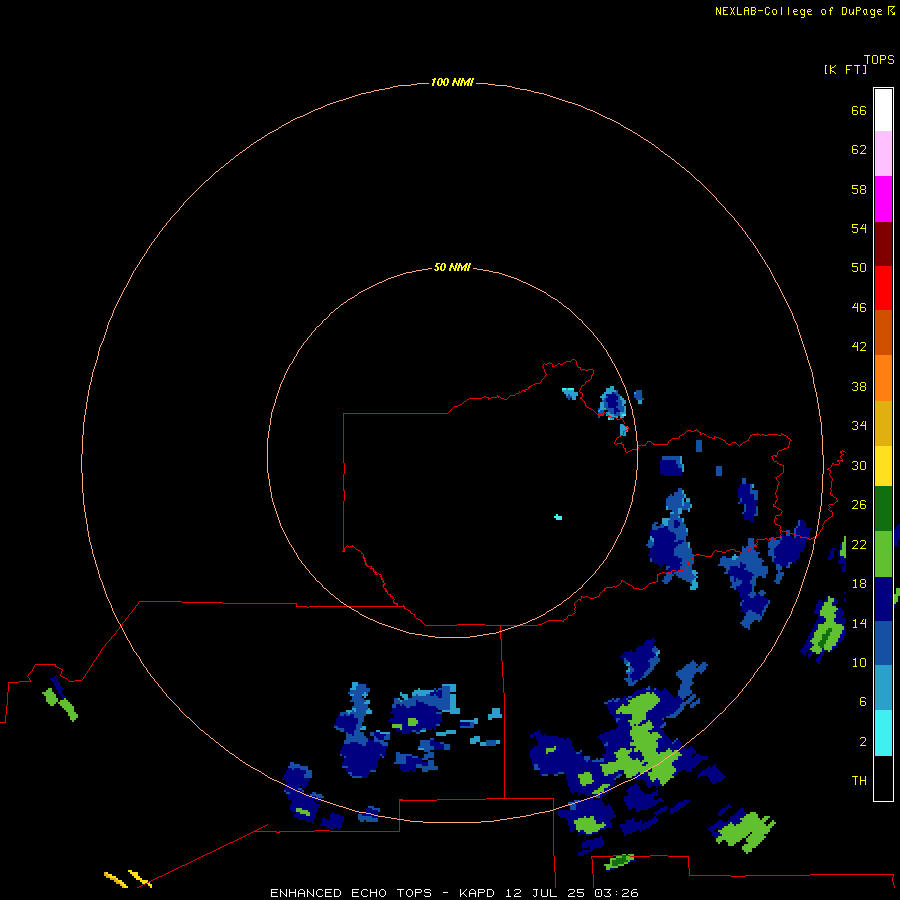
Task: Click the light blue 14 kft swatch
Action: 883,688
